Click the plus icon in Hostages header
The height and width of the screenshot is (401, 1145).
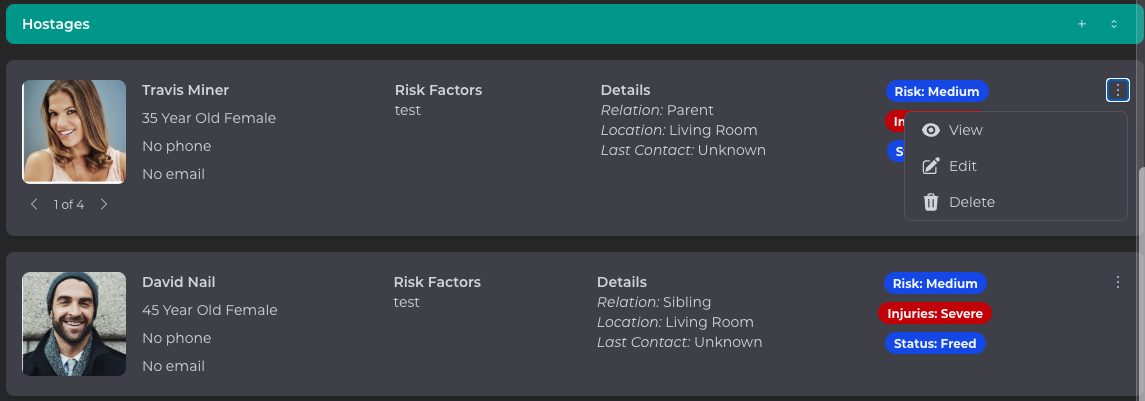1082,24
